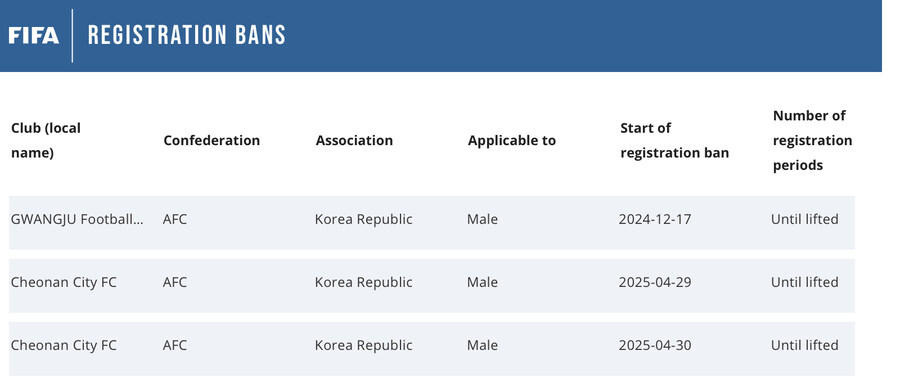Select the GWANGJU Football club cell

[77, 219]
